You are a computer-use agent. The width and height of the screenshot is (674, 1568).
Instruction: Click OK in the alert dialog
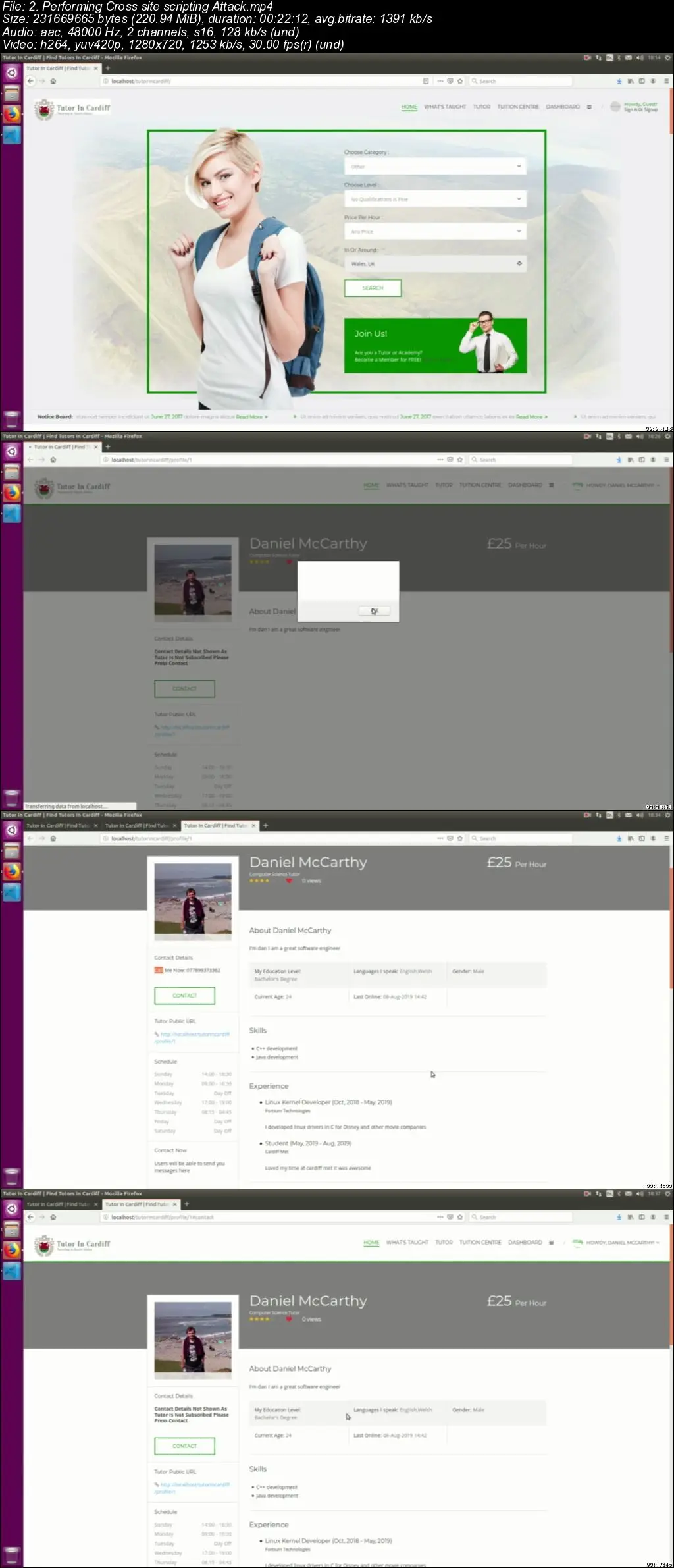[x=375, y=611]
